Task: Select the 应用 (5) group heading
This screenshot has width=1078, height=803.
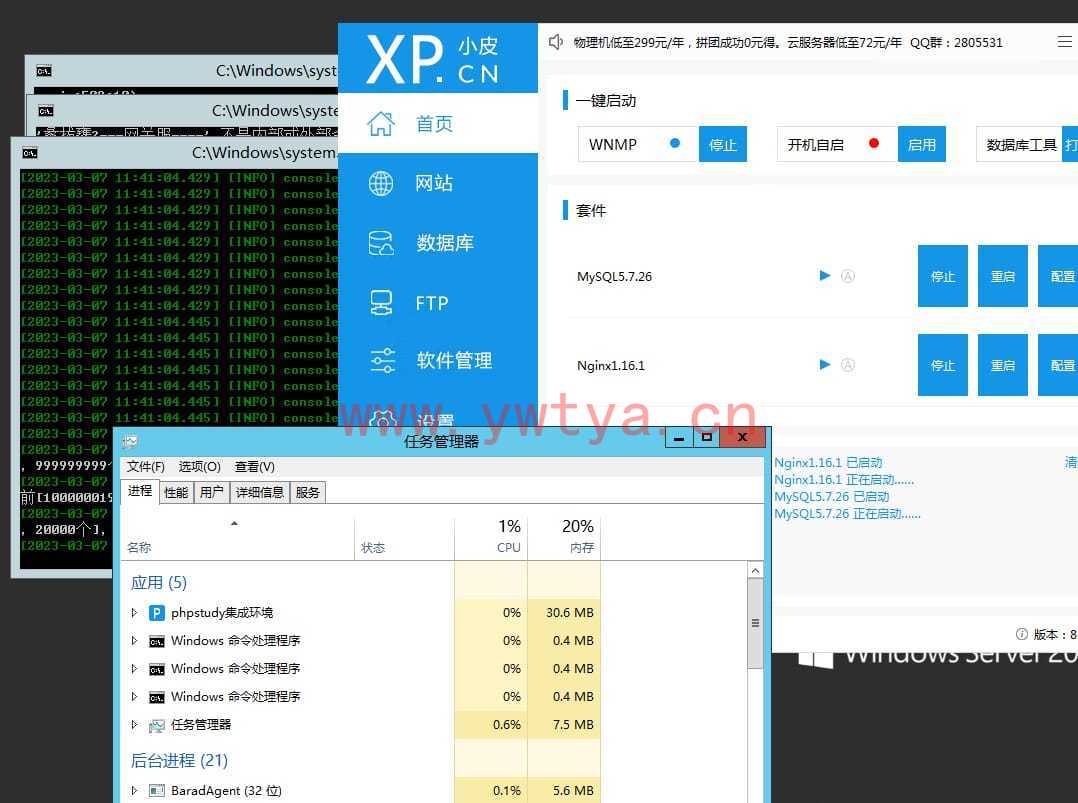Action: coord(159,582)
